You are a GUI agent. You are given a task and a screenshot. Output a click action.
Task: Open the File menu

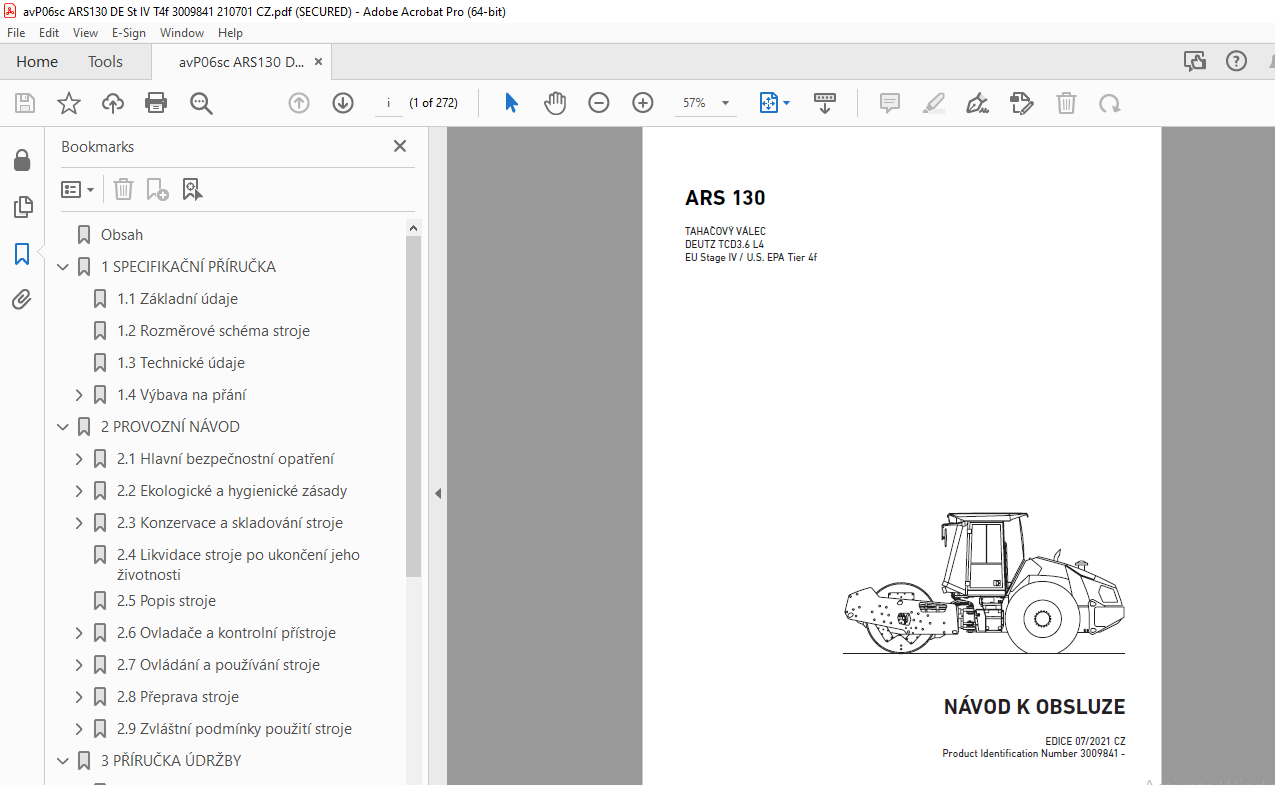16,32
